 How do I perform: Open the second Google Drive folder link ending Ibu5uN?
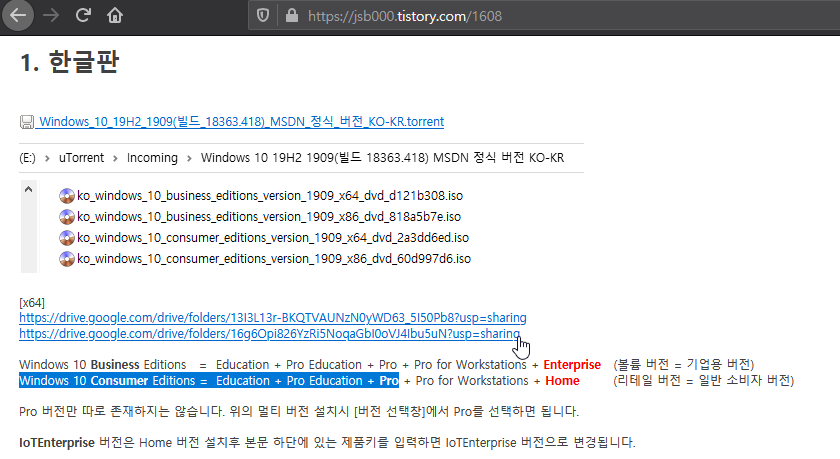[269, 334]
